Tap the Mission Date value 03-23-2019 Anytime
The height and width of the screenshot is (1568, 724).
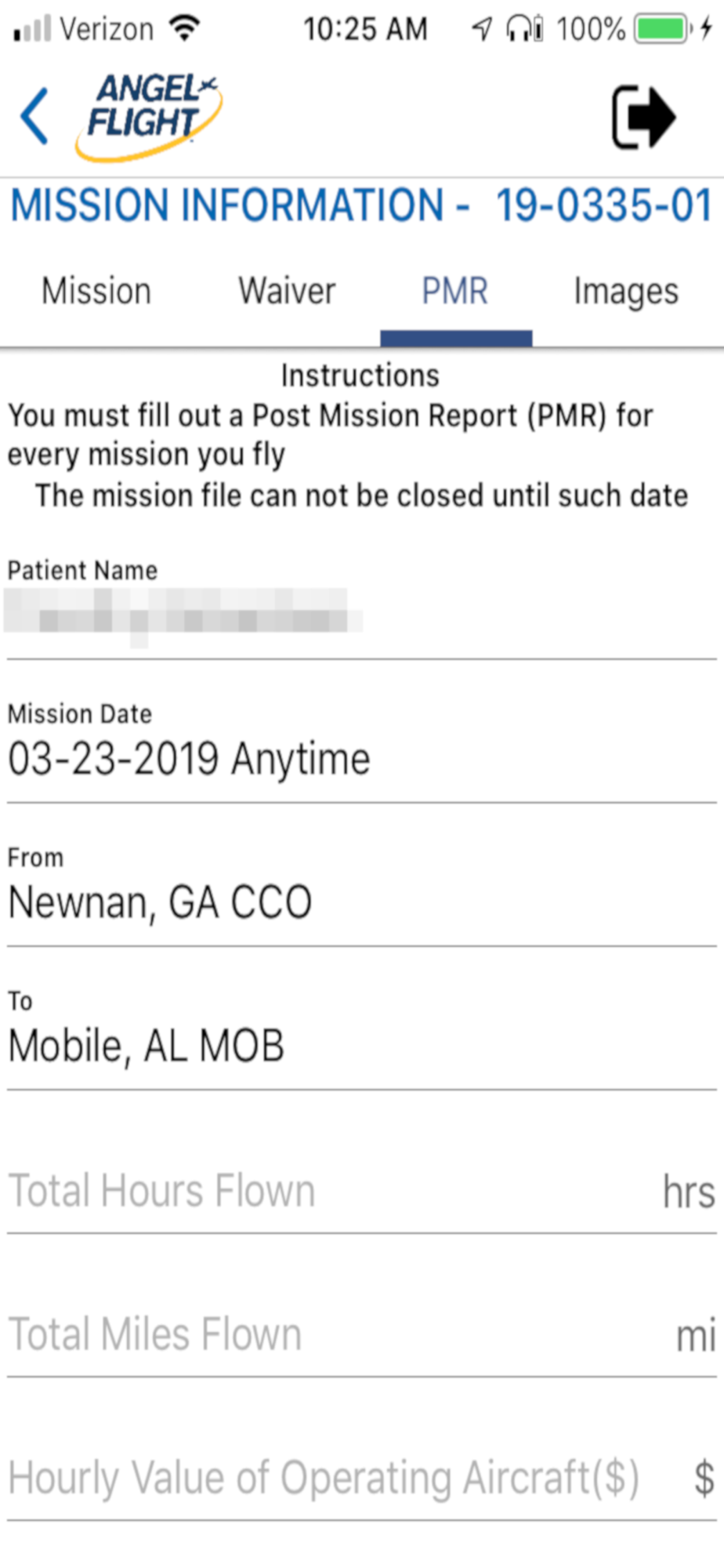189,759
